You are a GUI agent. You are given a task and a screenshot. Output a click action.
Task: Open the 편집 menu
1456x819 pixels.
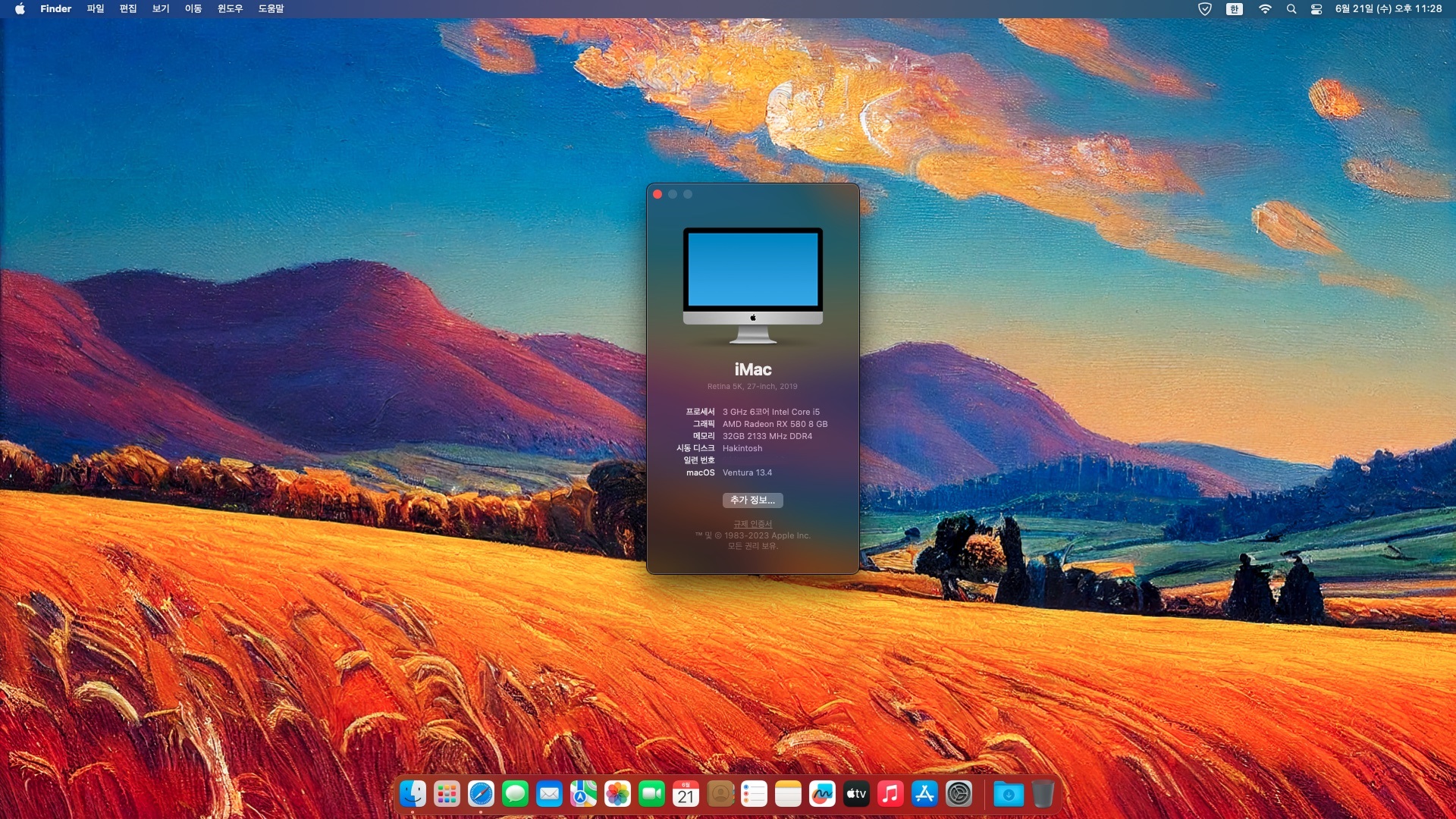(127, 9)
